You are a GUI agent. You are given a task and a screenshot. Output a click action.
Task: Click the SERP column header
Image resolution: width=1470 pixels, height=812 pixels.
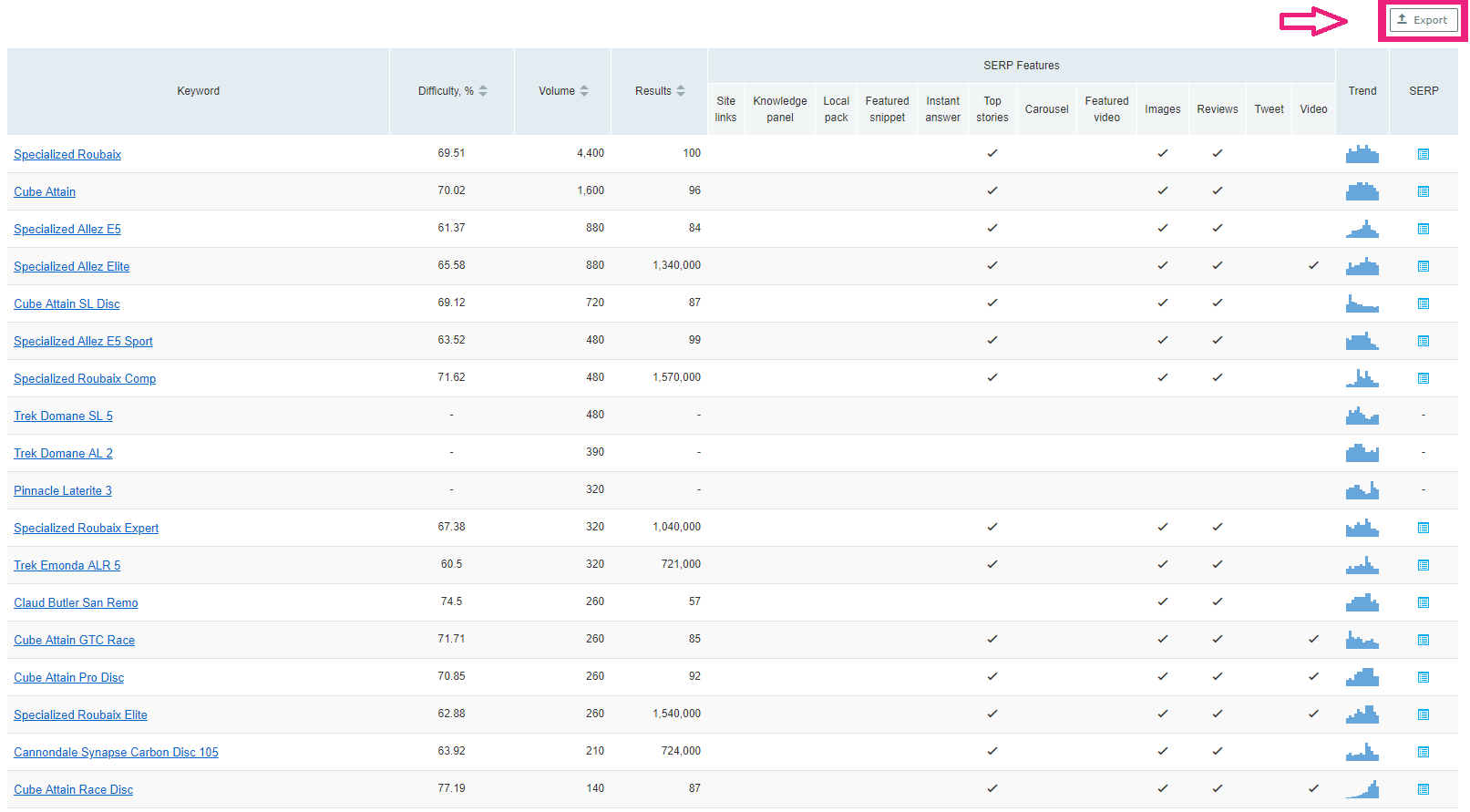pyautogui.click(x=1424, y=91)
